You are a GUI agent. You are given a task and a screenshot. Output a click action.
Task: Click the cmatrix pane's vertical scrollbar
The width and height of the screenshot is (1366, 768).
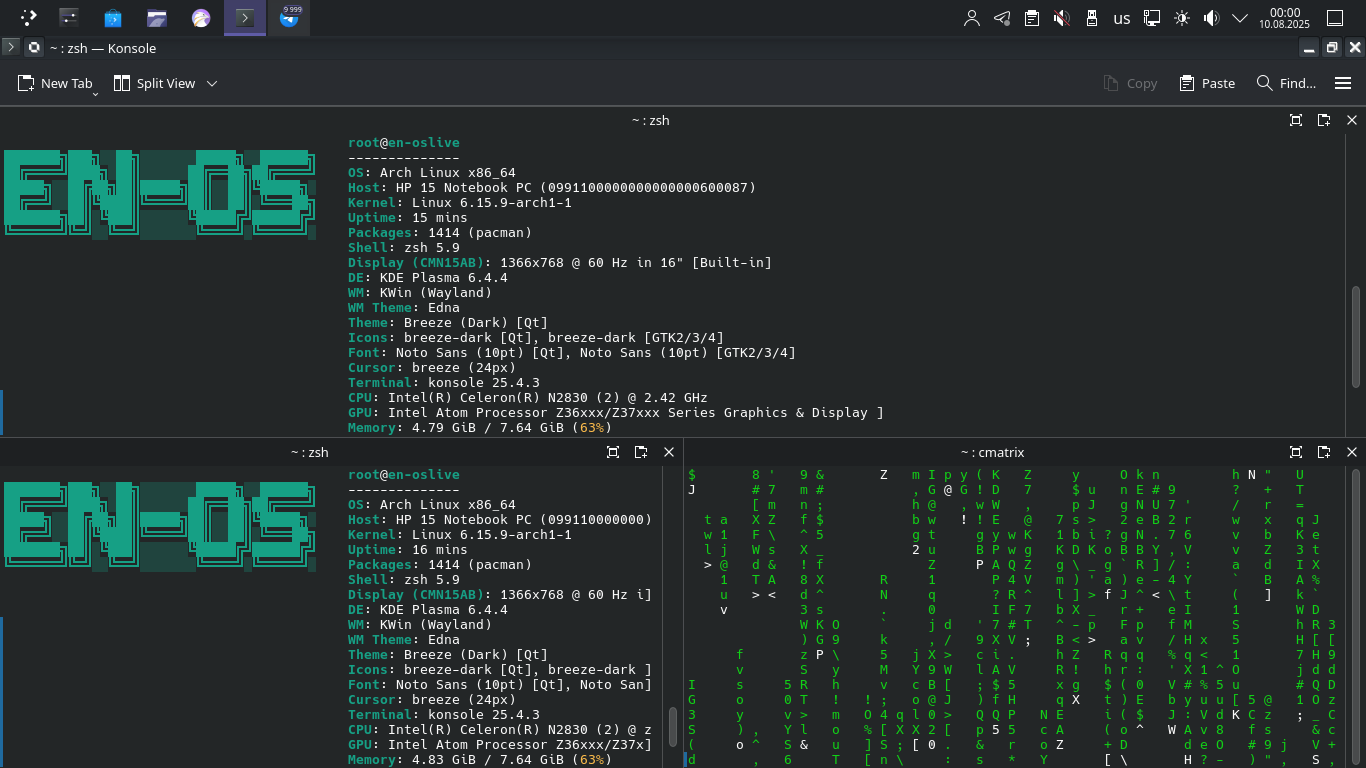click(x=1356, y=616)
